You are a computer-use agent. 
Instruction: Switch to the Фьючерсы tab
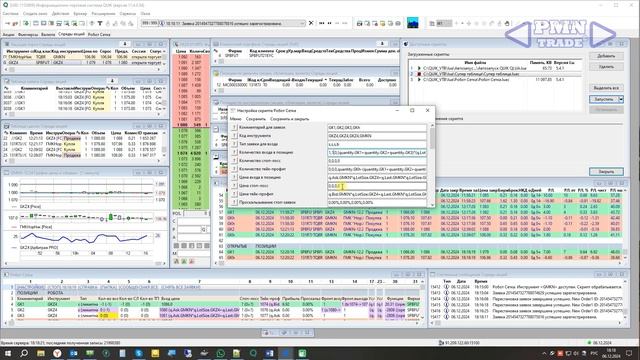[28, 35]
